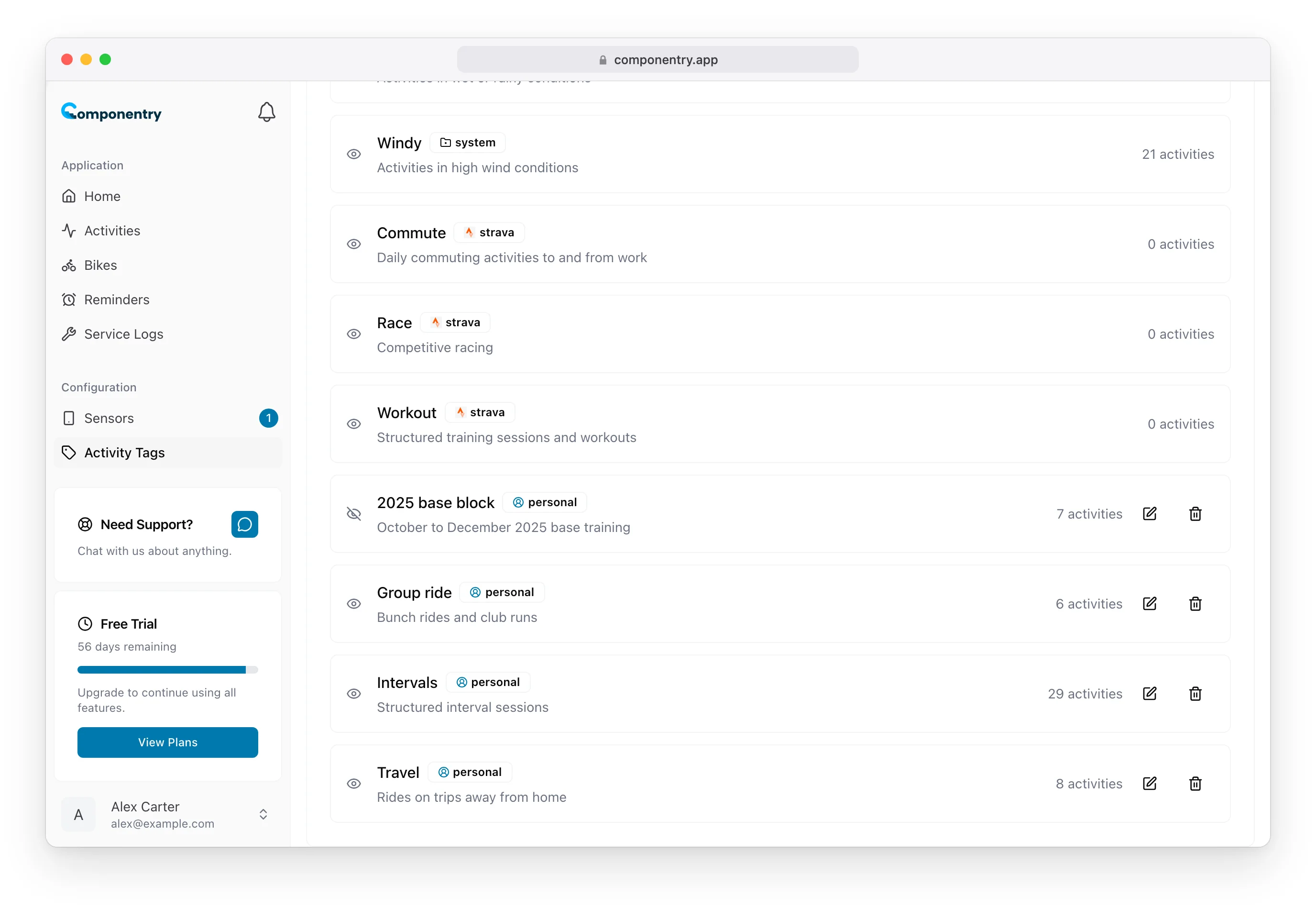Expand the Alex Carter account menu
1316x908 pixels.
(x=168, y=814)
